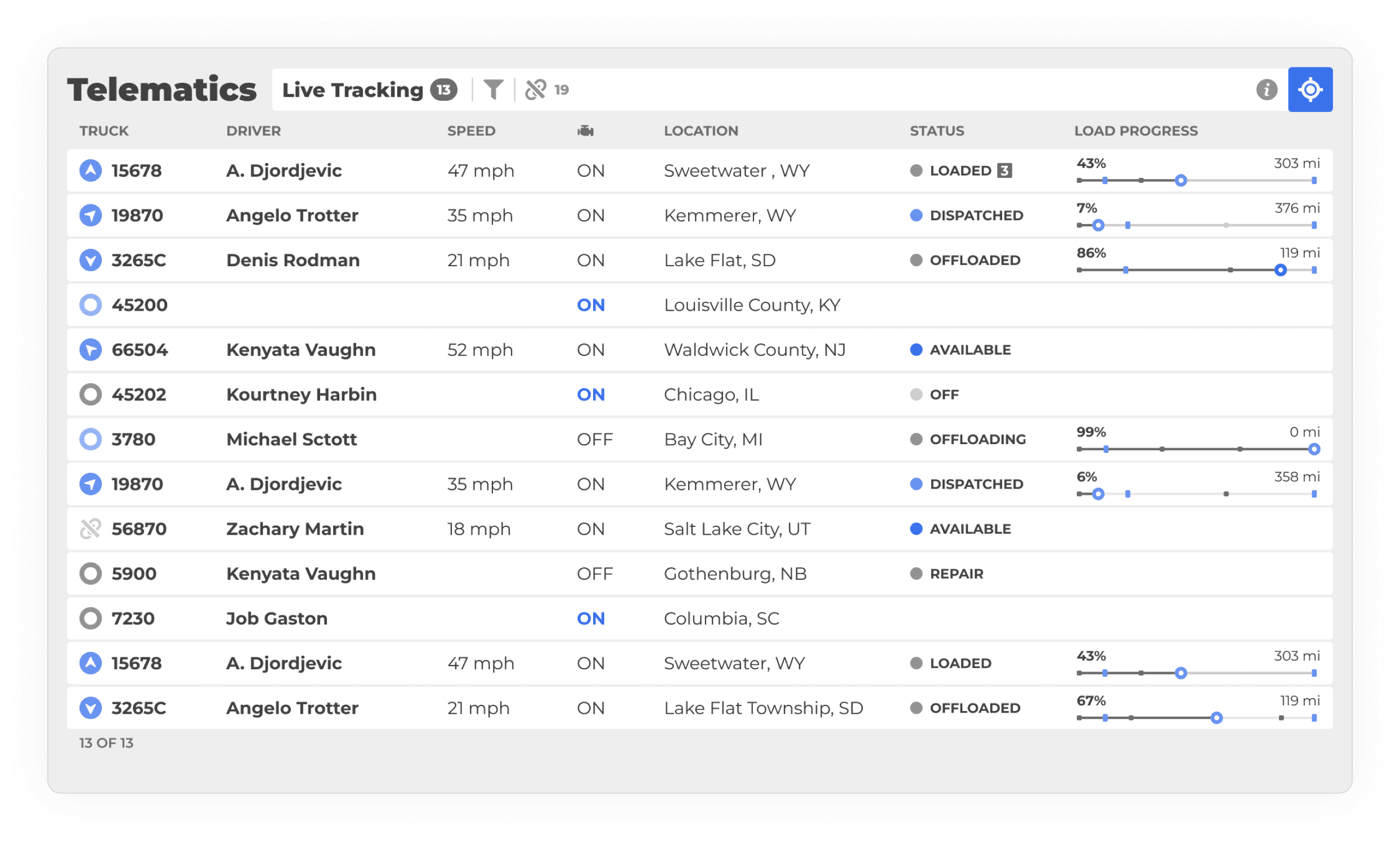Click heading arrow icon for A. Djordjevic at Sweetwater , WY
1400x841 pixels.
[x=91, y=171]
